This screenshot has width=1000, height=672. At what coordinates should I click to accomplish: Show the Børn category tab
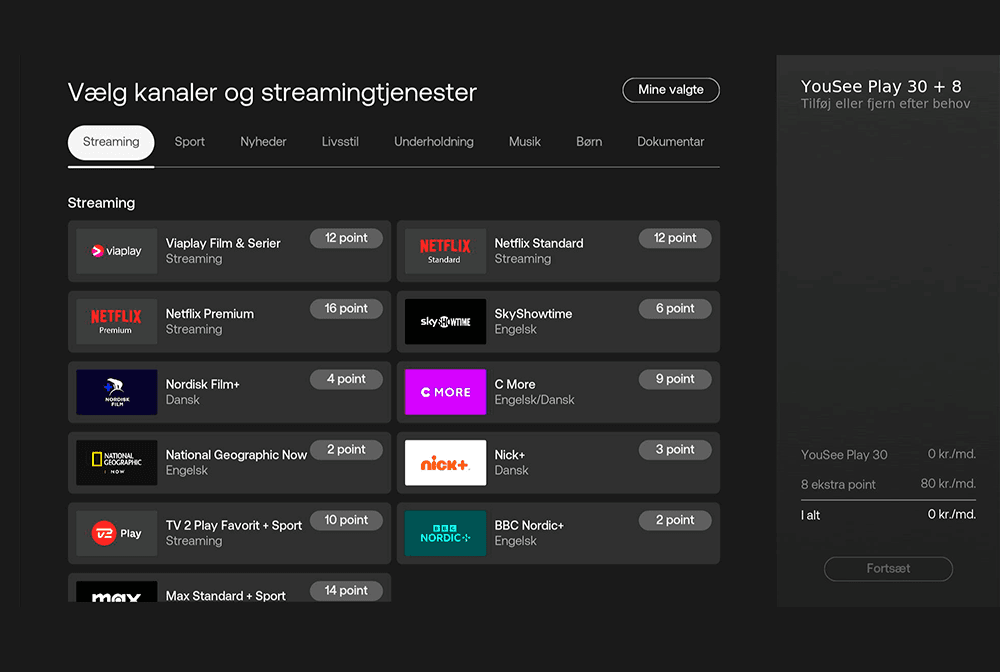[x=589, y=142]
